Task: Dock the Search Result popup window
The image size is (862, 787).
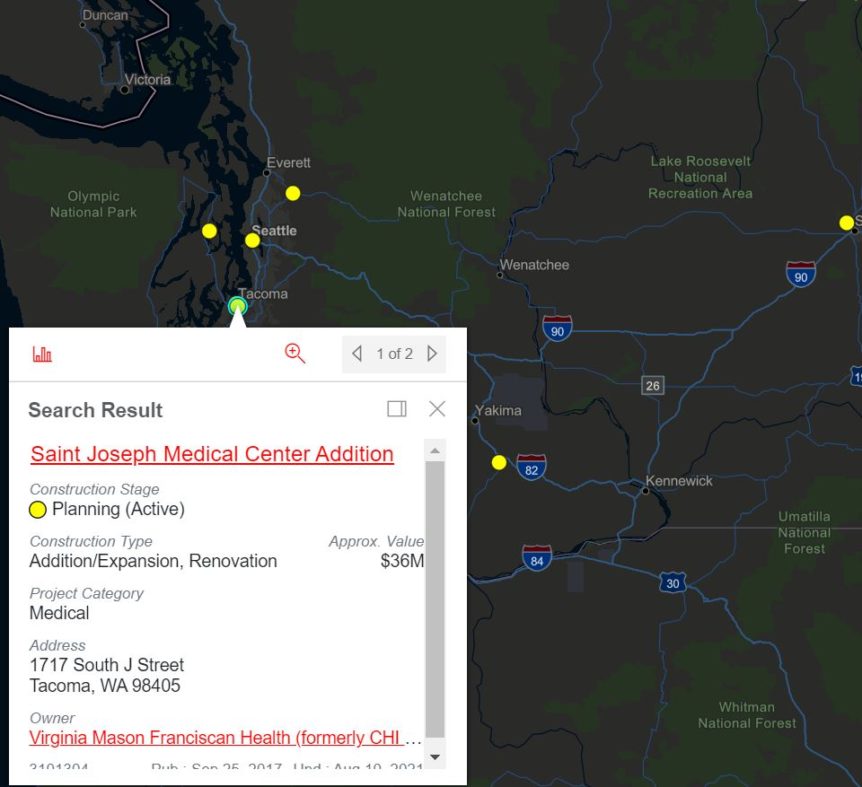Action: pos(397,408)
